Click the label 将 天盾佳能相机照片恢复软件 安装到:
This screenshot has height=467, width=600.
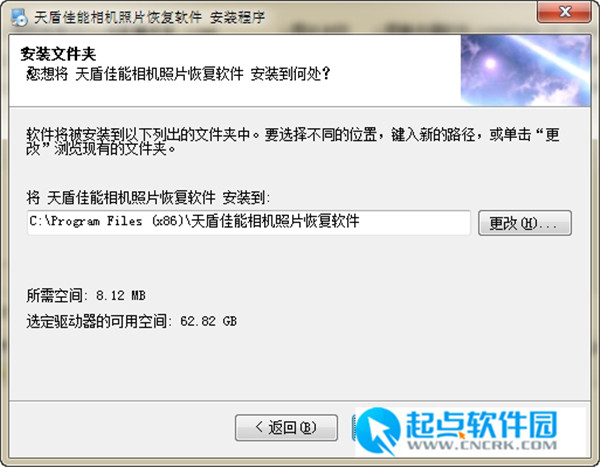(x=148, y=198)
